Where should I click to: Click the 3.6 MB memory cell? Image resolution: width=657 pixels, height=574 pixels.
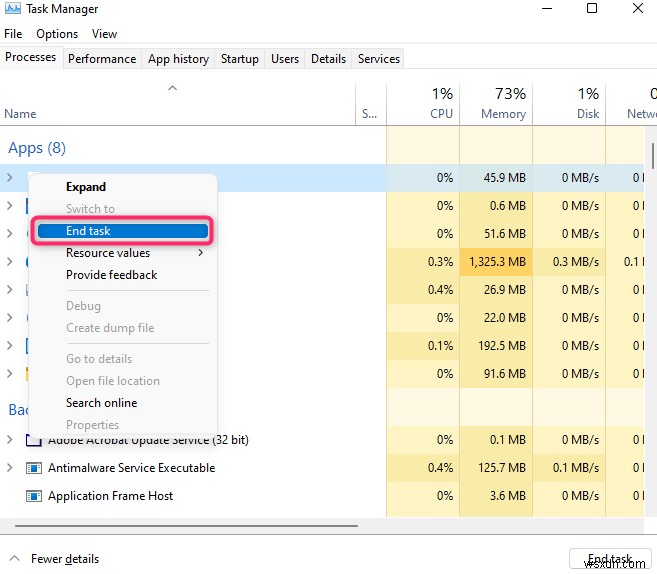[x=496, y=496]
